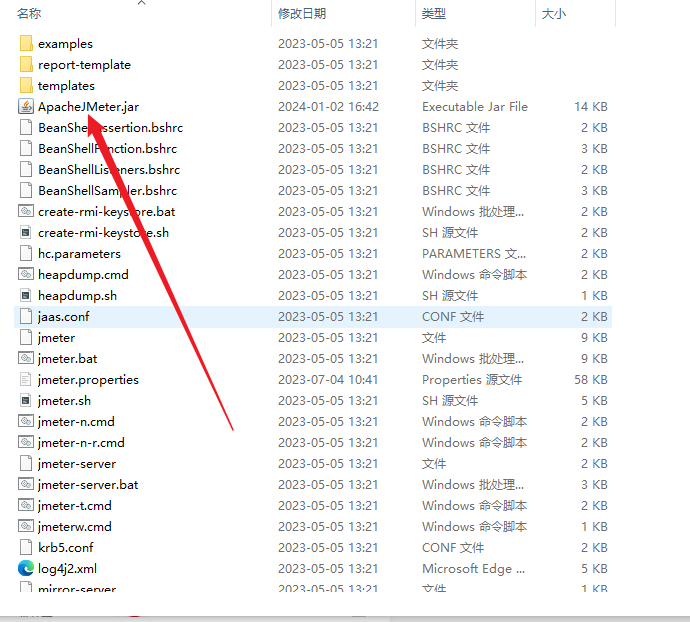Sort by the 名称 column header

coord(29,14)
